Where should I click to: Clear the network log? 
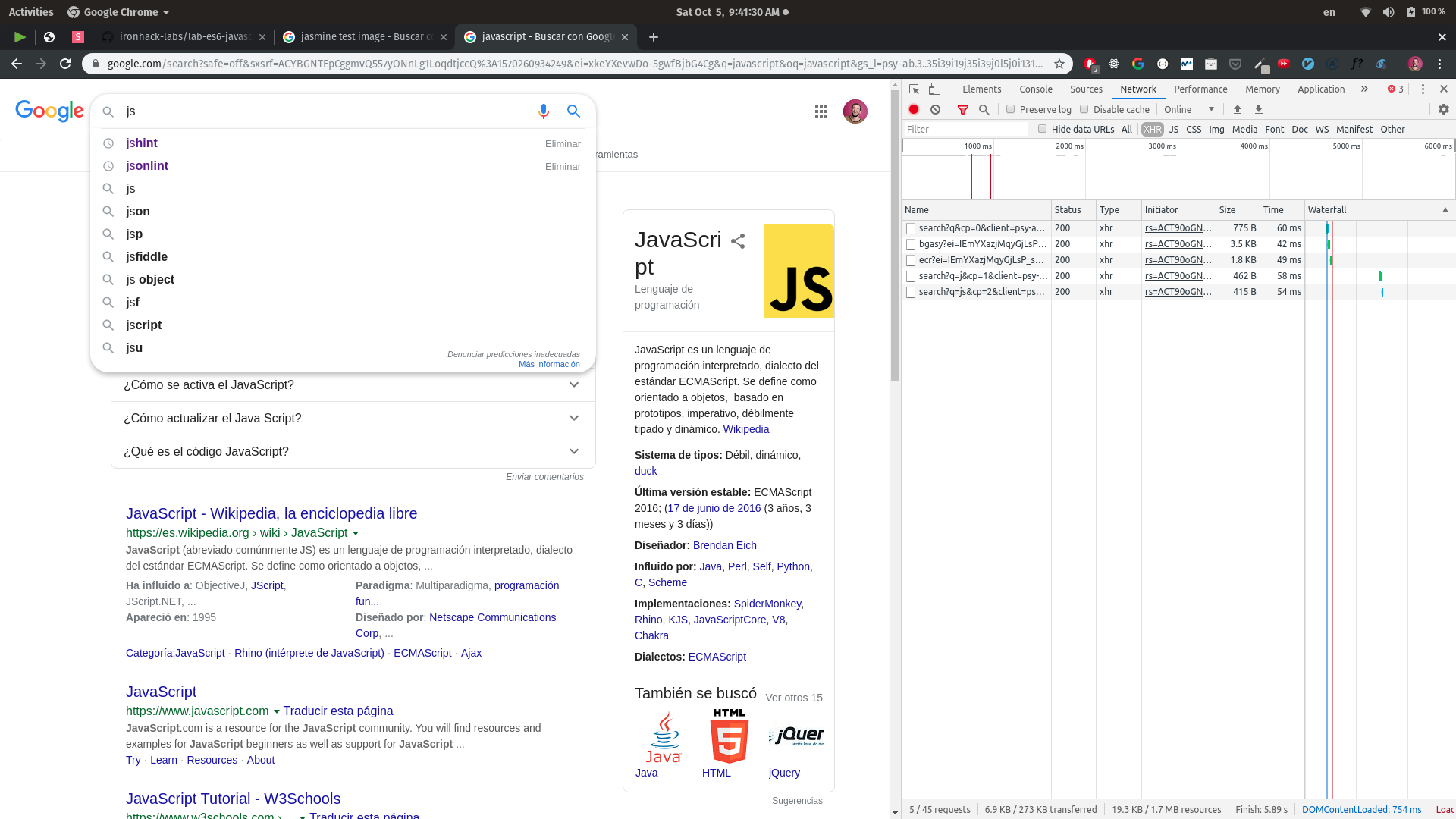coord(936,109)
